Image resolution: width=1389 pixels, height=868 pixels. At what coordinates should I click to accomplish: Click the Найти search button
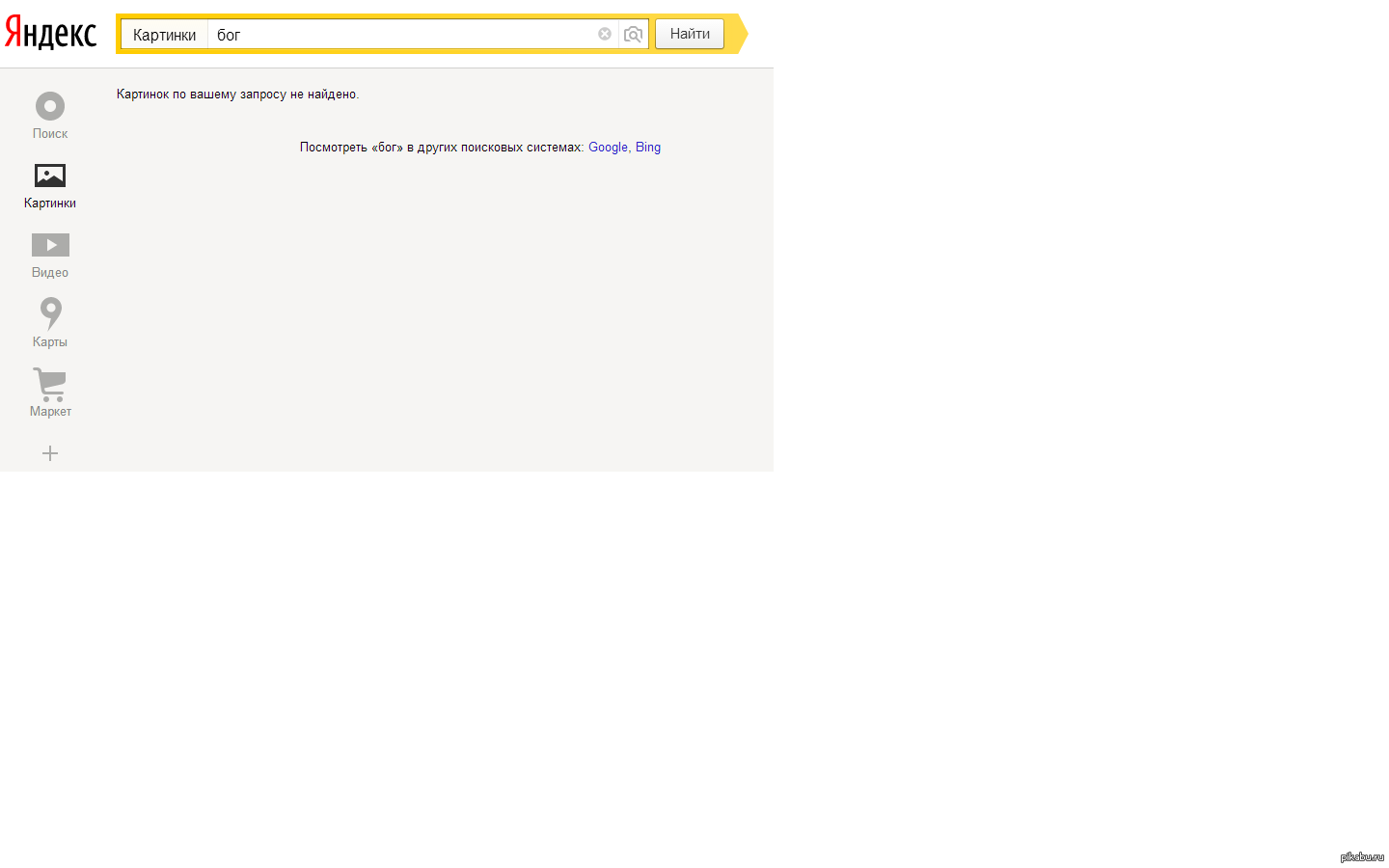click(690, 34)
